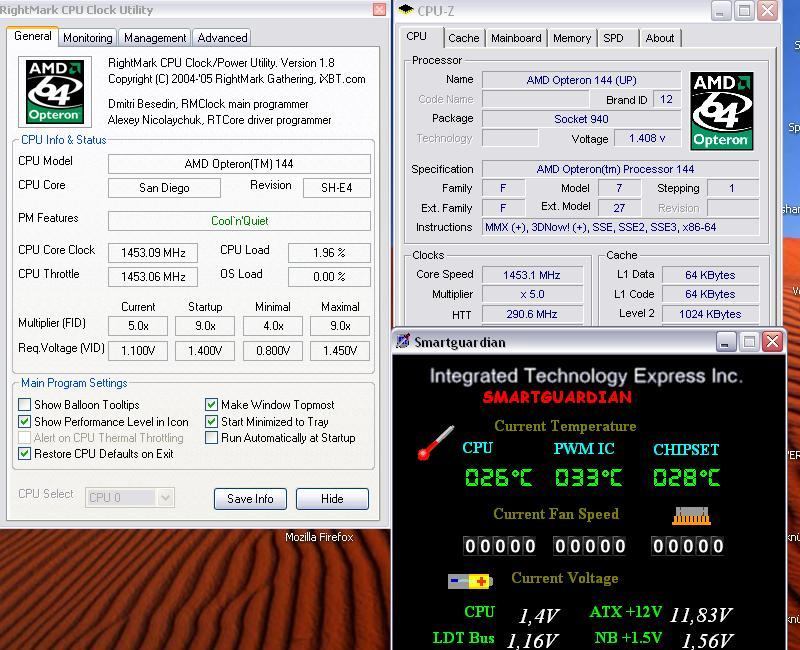Click the Instructions field in CPU-Z

pos(620,227)
